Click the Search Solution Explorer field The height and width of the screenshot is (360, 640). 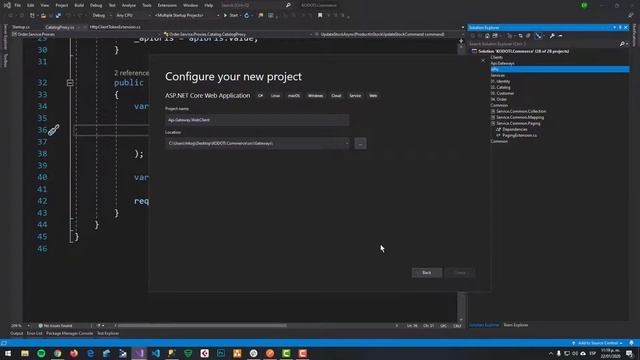pos(543,44)
